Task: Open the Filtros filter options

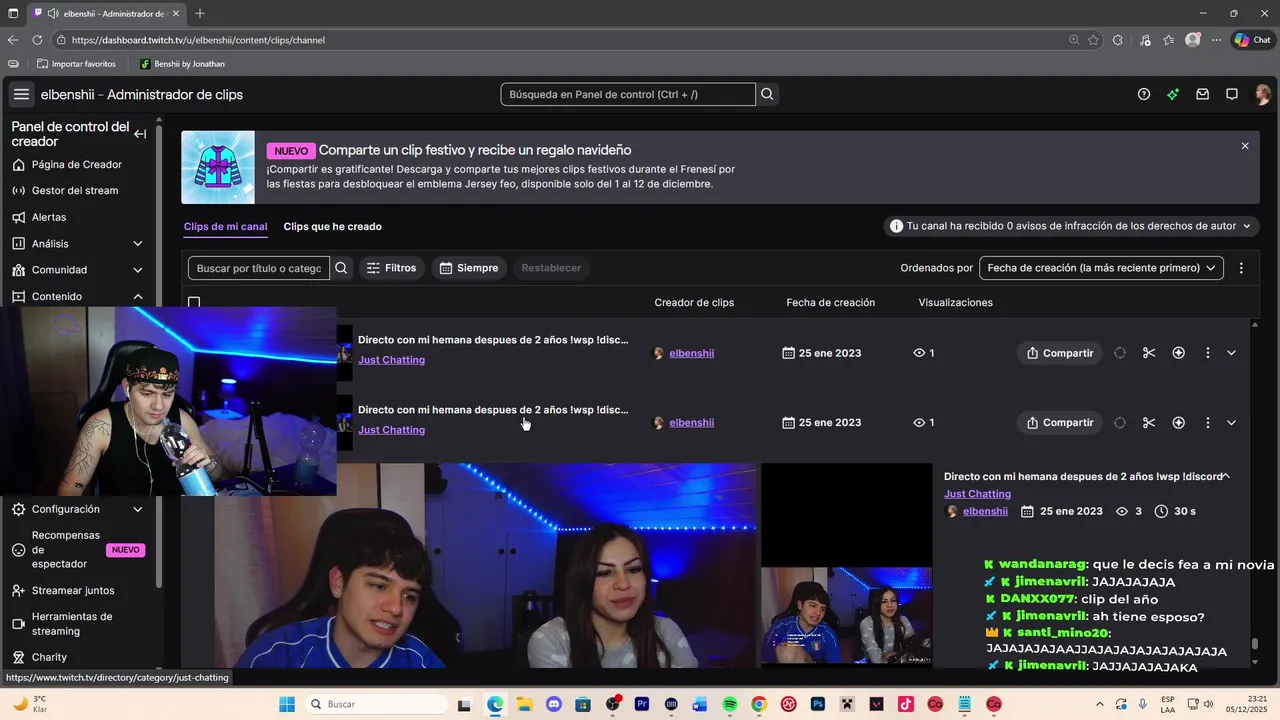Action: point(391,268)
